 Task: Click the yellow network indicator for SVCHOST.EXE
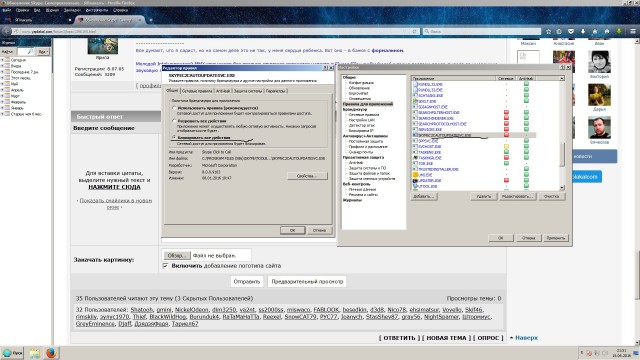[506, 146]
